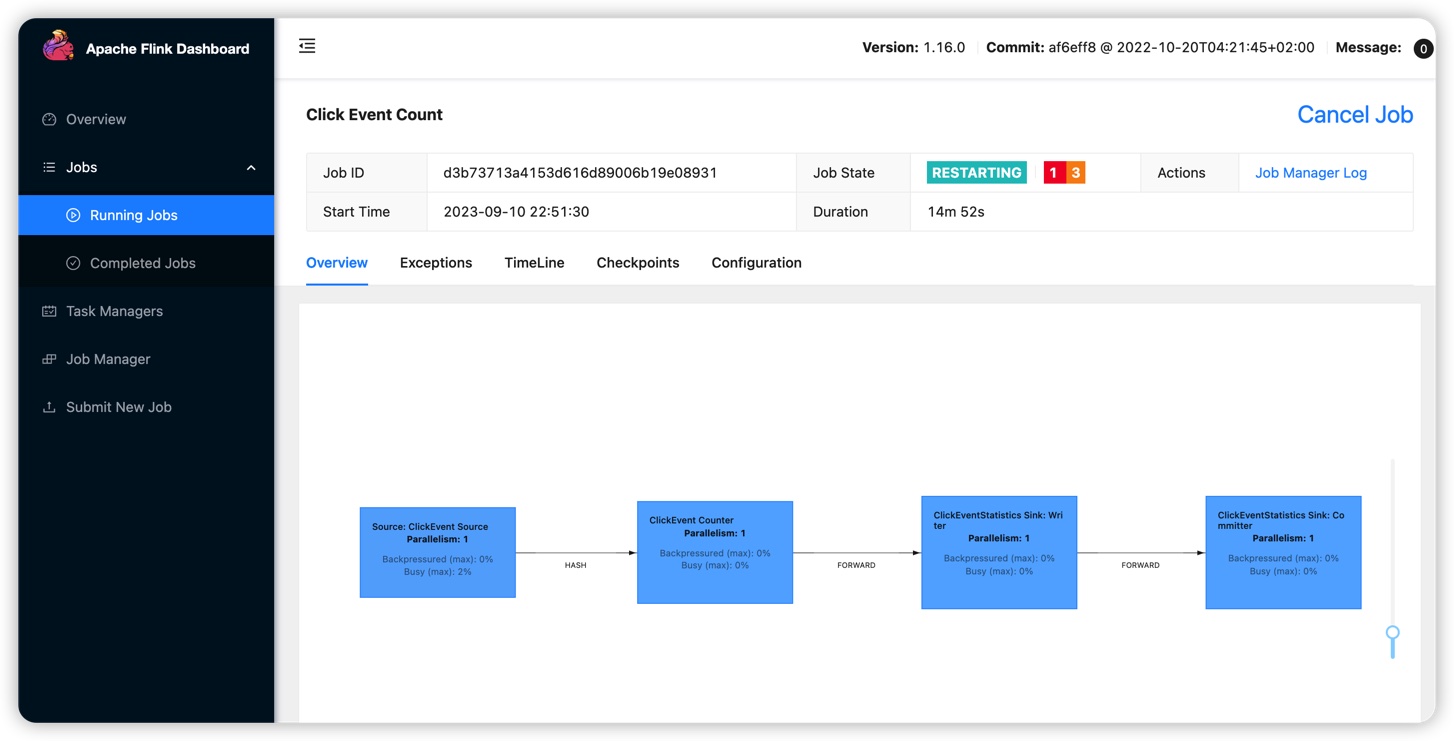Switch to the Checkpoints tab
Screen dimensions: 1454x741
coord(637,263)
